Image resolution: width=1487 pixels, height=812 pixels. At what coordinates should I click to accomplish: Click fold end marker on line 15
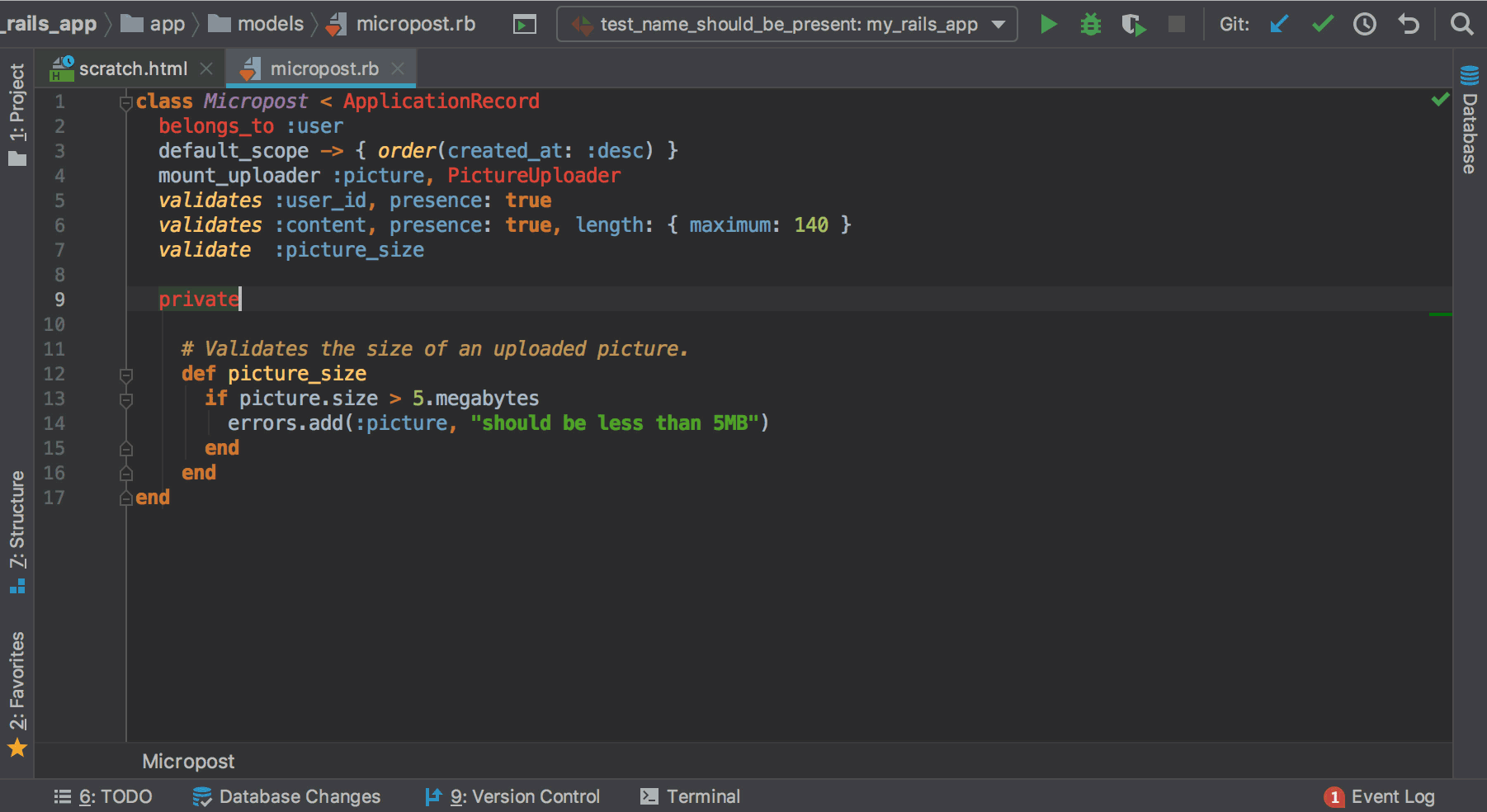tap(126, 449)
